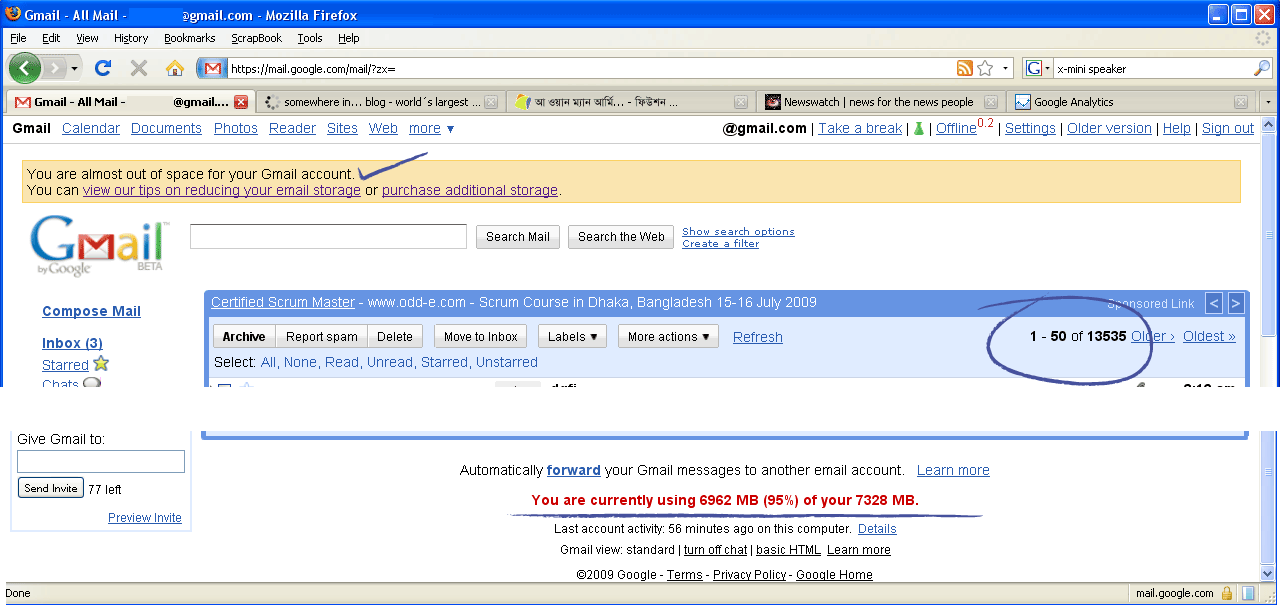The height and width of the screenshot is (605, 1280).
Task: Show the next sponsored link arrow
Action: tap(1236, 303)
